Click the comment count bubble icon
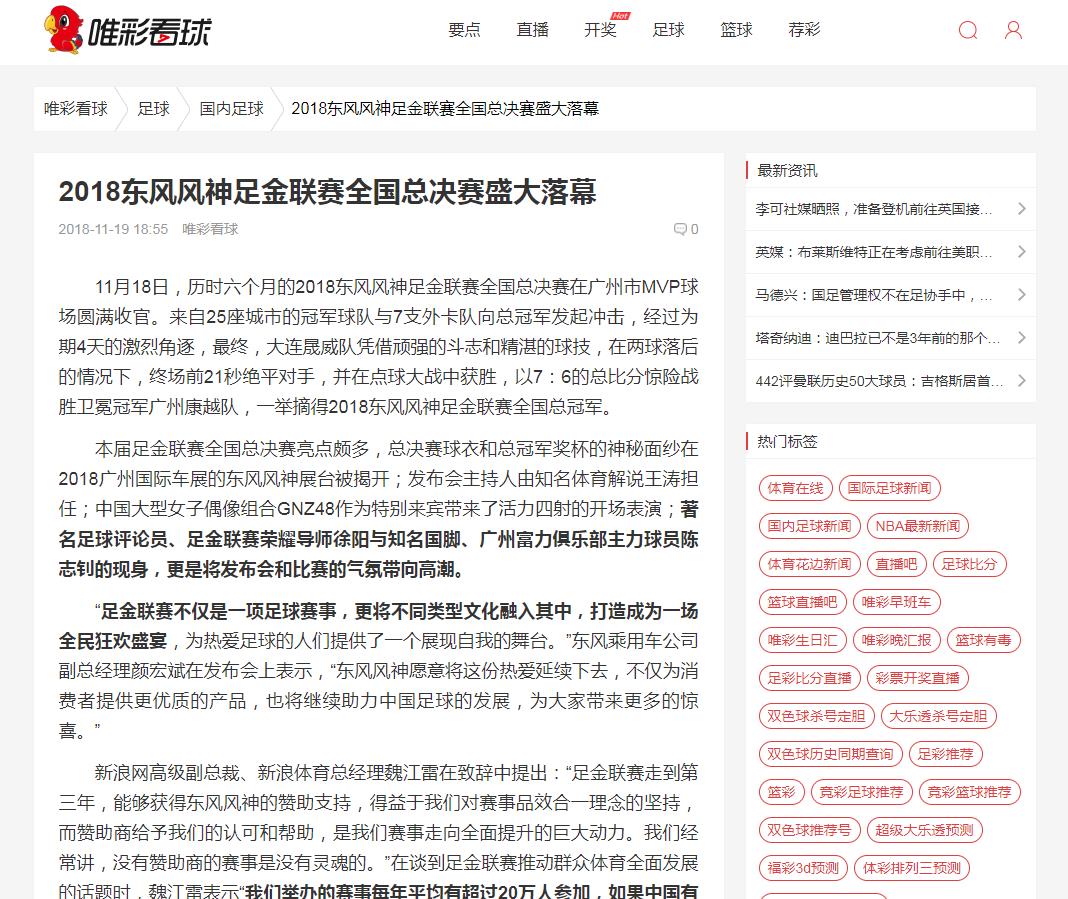This screenshot has width=1068, height=899. [x=680, y=229]
